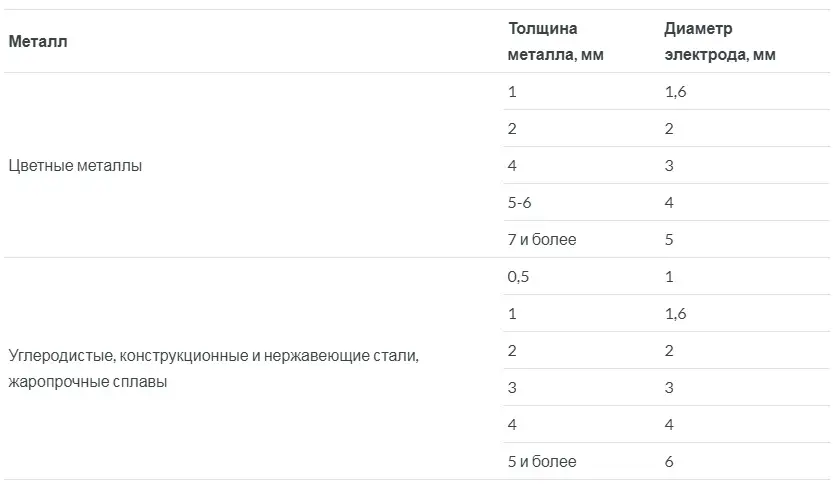Viewport: 838px width, 489px height.
Task: Click electrode diameter "1" beside thickness 0,5
Action: coord(669,277)
